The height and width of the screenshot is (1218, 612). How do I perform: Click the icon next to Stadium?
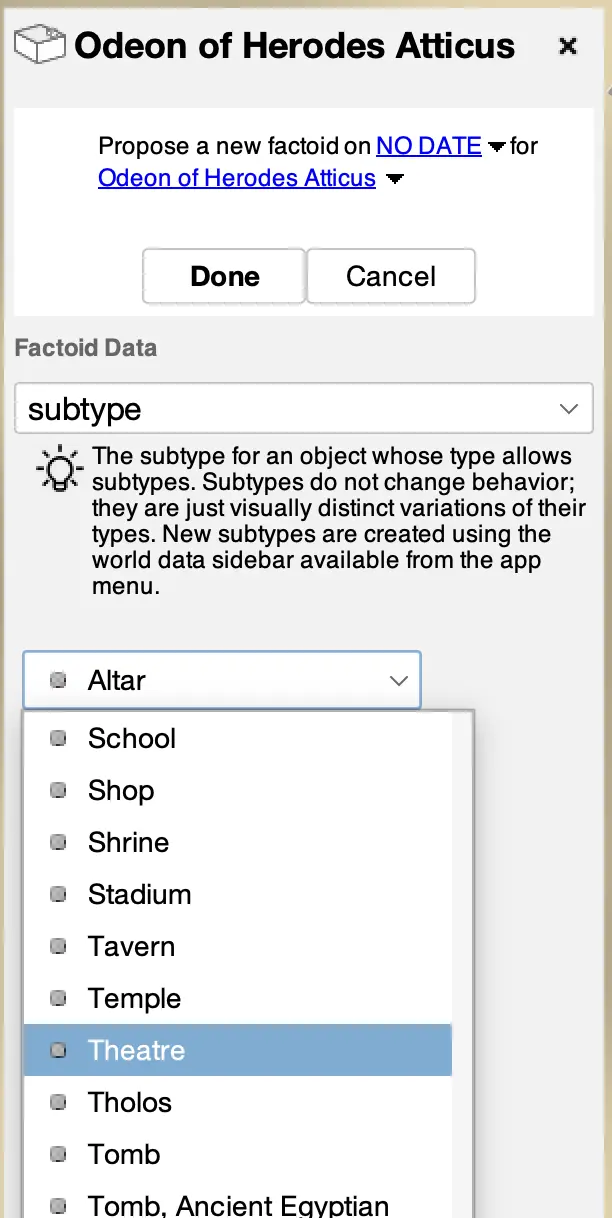click(x=58, y=895)
